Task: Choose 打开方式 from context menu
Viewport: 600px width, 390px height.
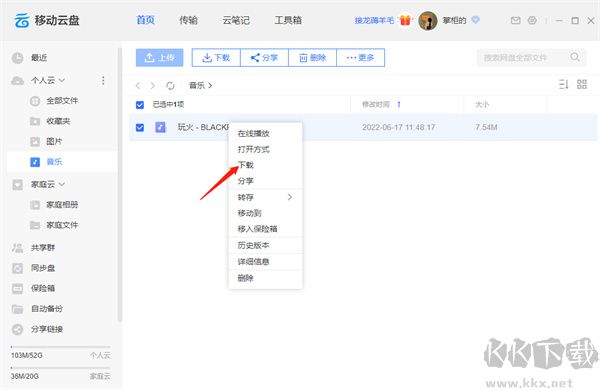Action: [x=265, y=149]
